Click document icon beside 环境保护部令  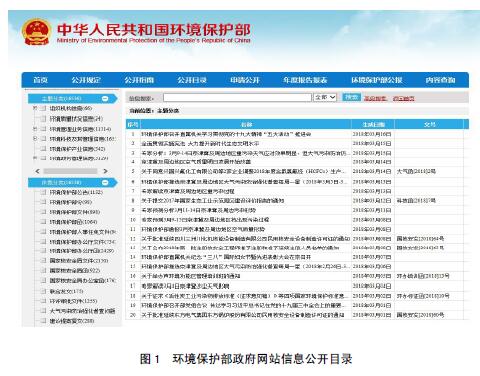coord(43,202)
